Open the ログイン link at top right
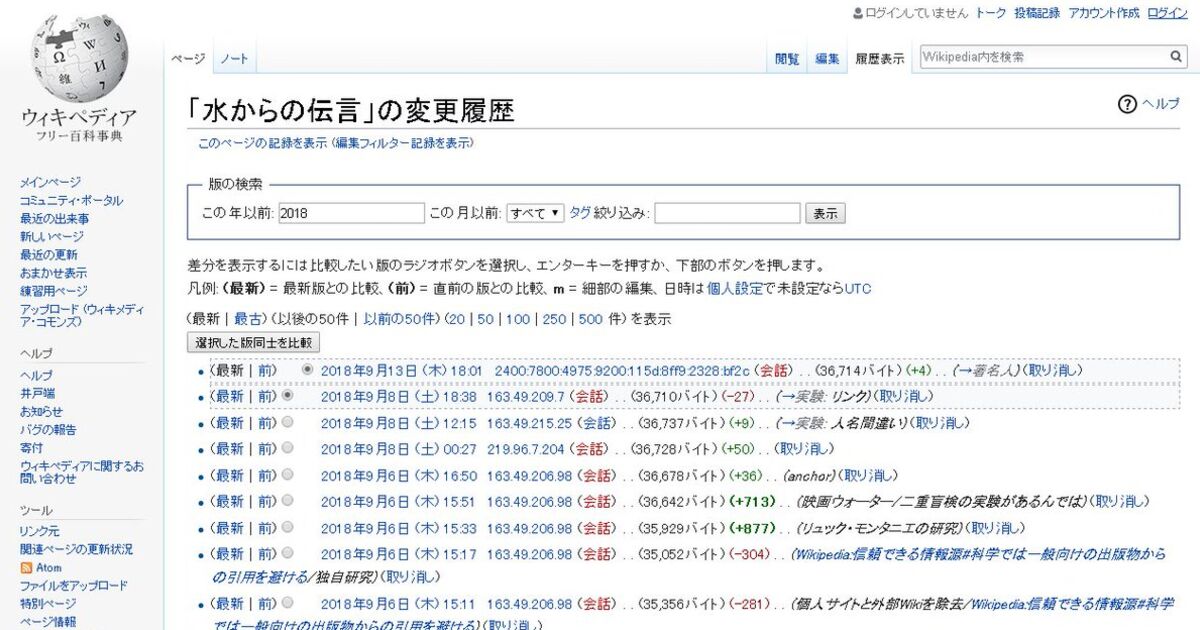This screenshot has width=1200, height=630. pos(1167,13)
